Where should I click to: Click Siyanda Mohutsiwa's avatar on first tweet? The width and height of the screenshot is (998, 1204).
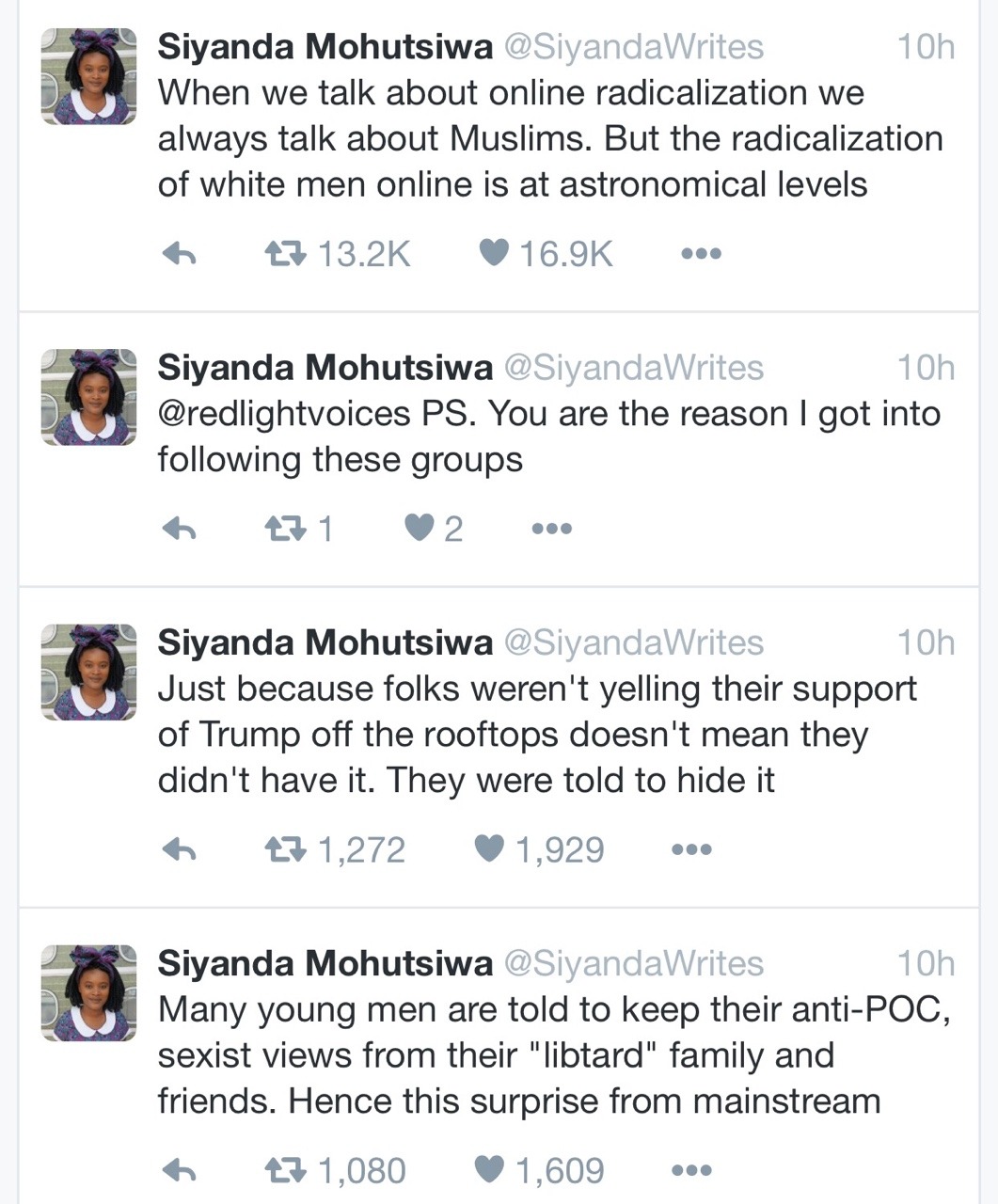tap(89, 76)
